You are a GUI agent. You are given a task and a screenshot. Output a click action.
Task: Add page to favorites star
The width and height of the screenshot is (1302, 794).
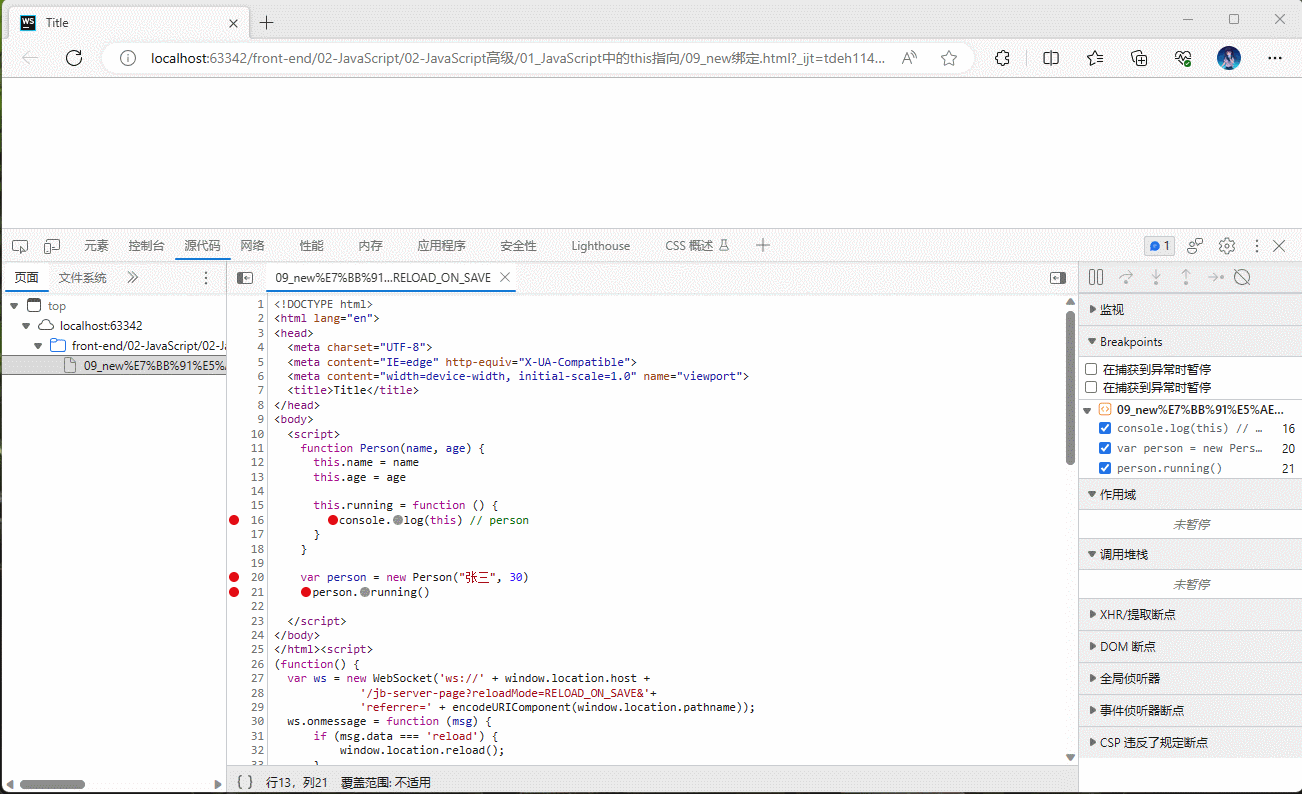click(949, 58)
